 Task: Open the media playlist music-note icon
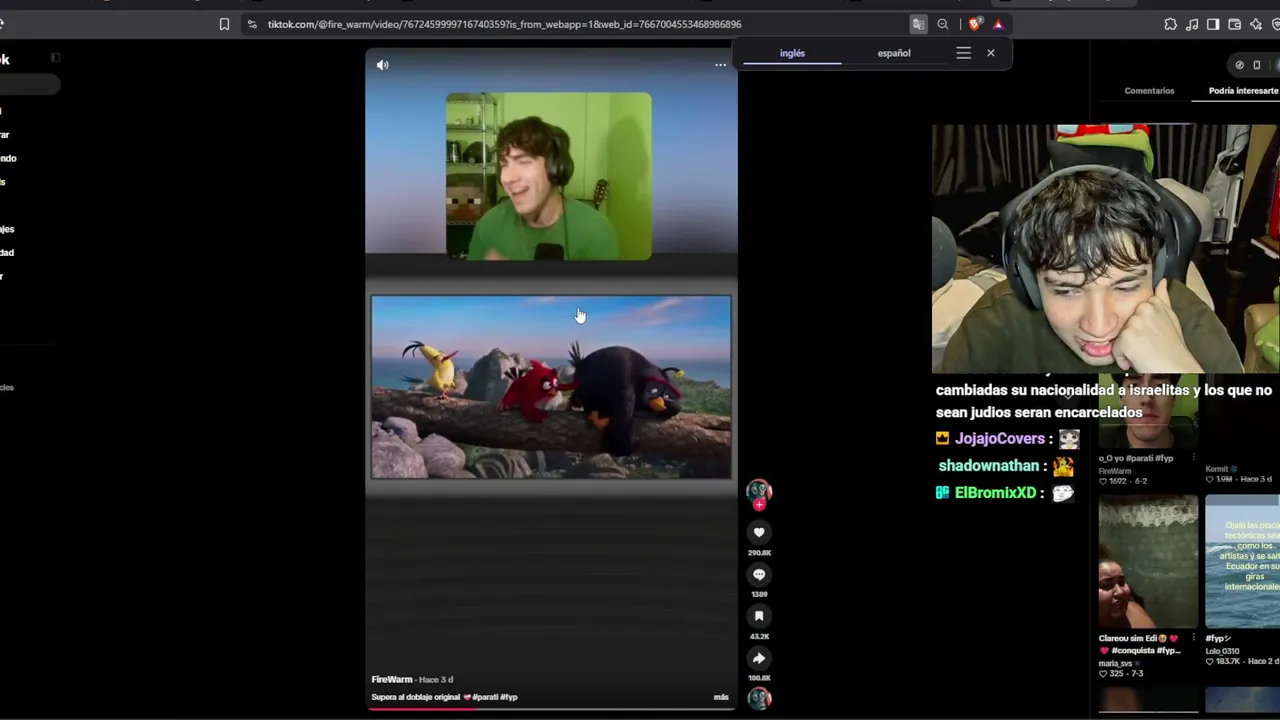[x=1192, y=24]
